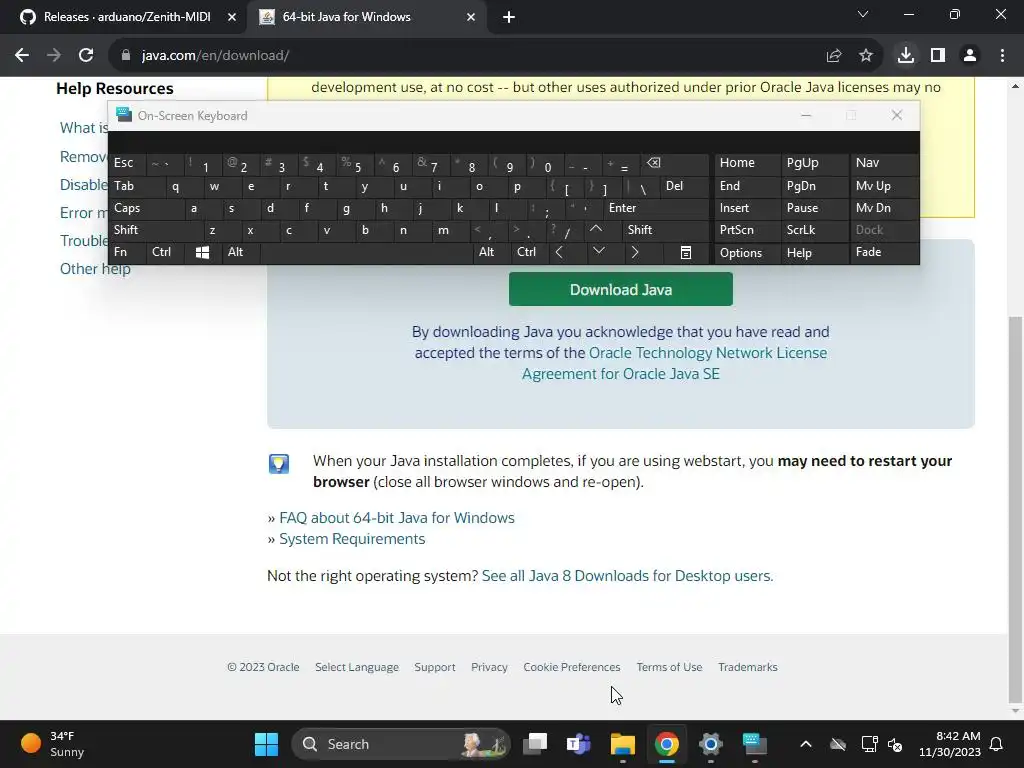Click the Help key on On-Screen Keyboard

[814, 253]
